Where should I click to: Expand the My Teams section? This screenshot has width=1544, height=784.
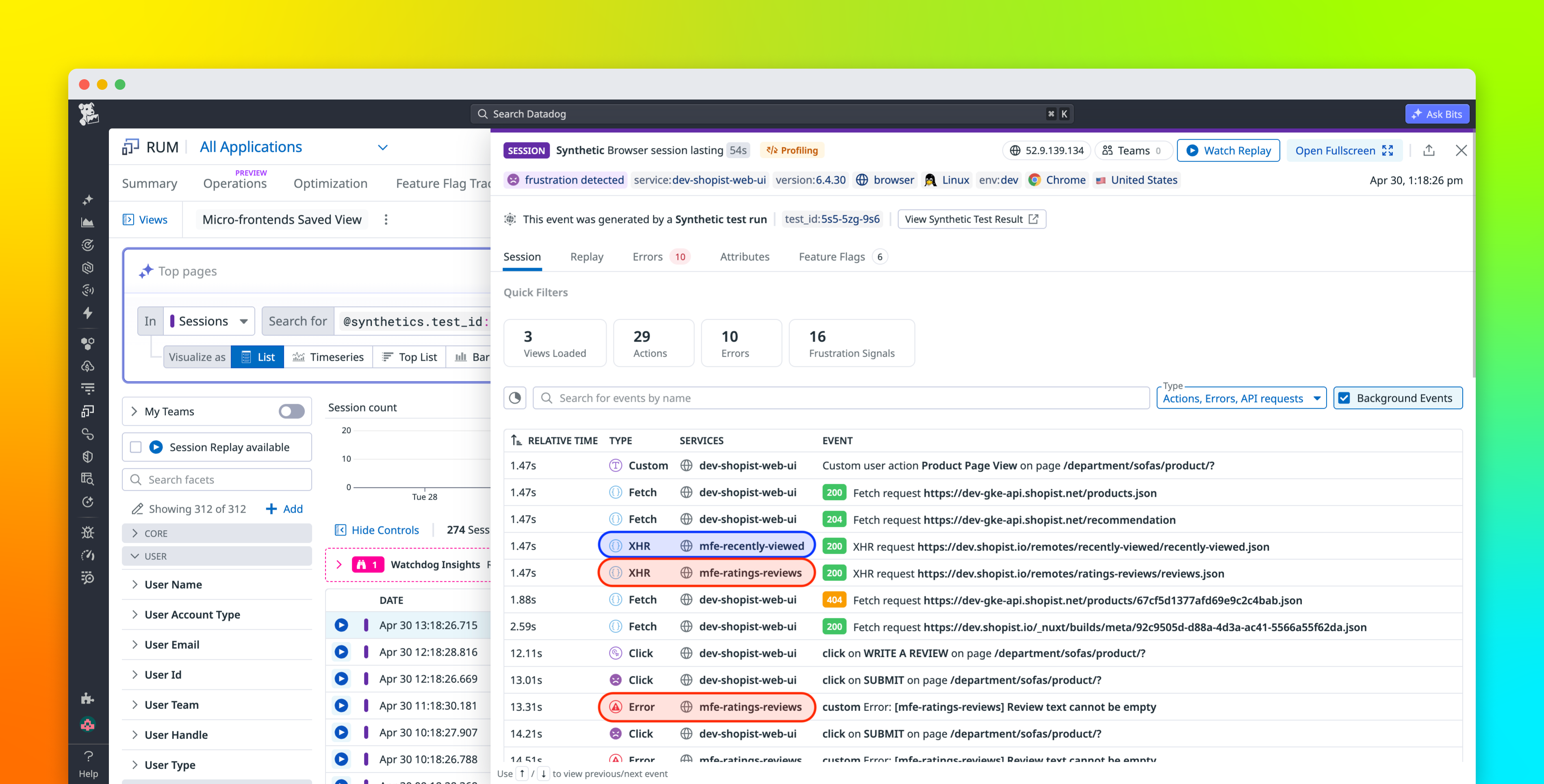(x=134, y=411)
